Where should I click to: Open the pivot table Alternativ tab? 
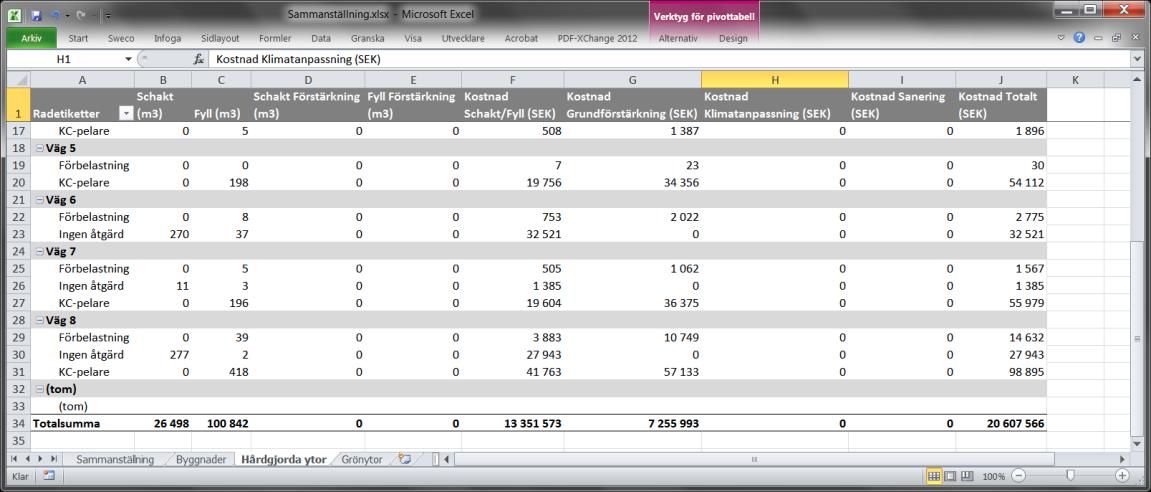[x=678, y=38]
